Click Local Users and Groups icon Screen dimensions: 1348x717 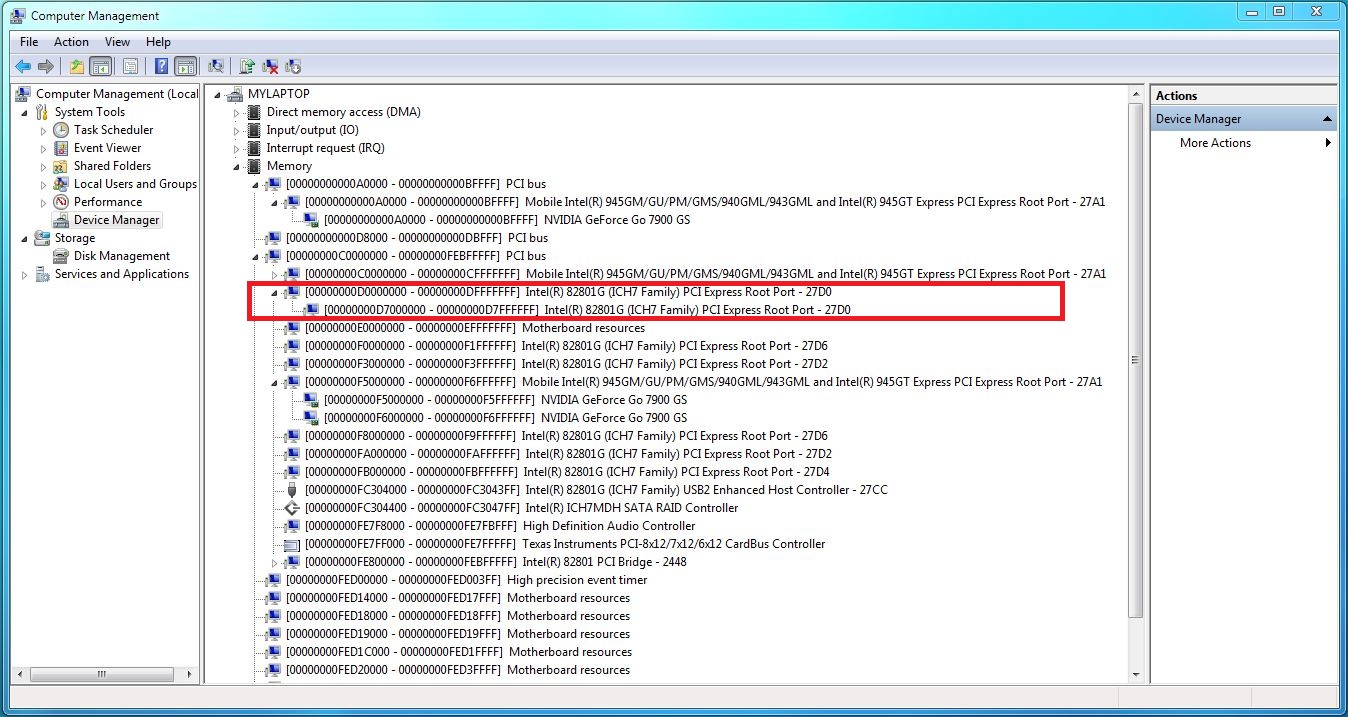(61, 184)
